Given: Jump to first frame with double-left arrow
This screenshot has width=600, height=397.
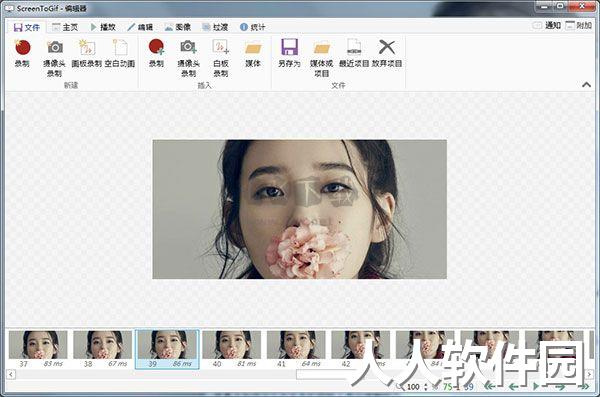Looking at the screenshot, I should point(490,387).
